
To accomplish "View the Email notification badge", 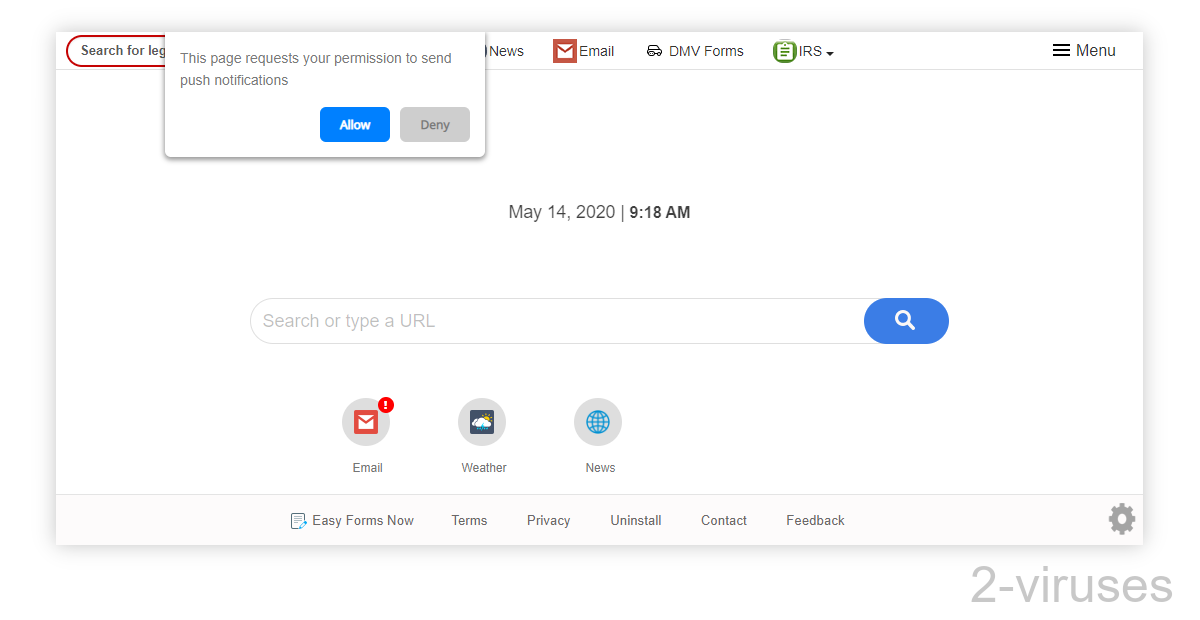I will click(385, 405).
